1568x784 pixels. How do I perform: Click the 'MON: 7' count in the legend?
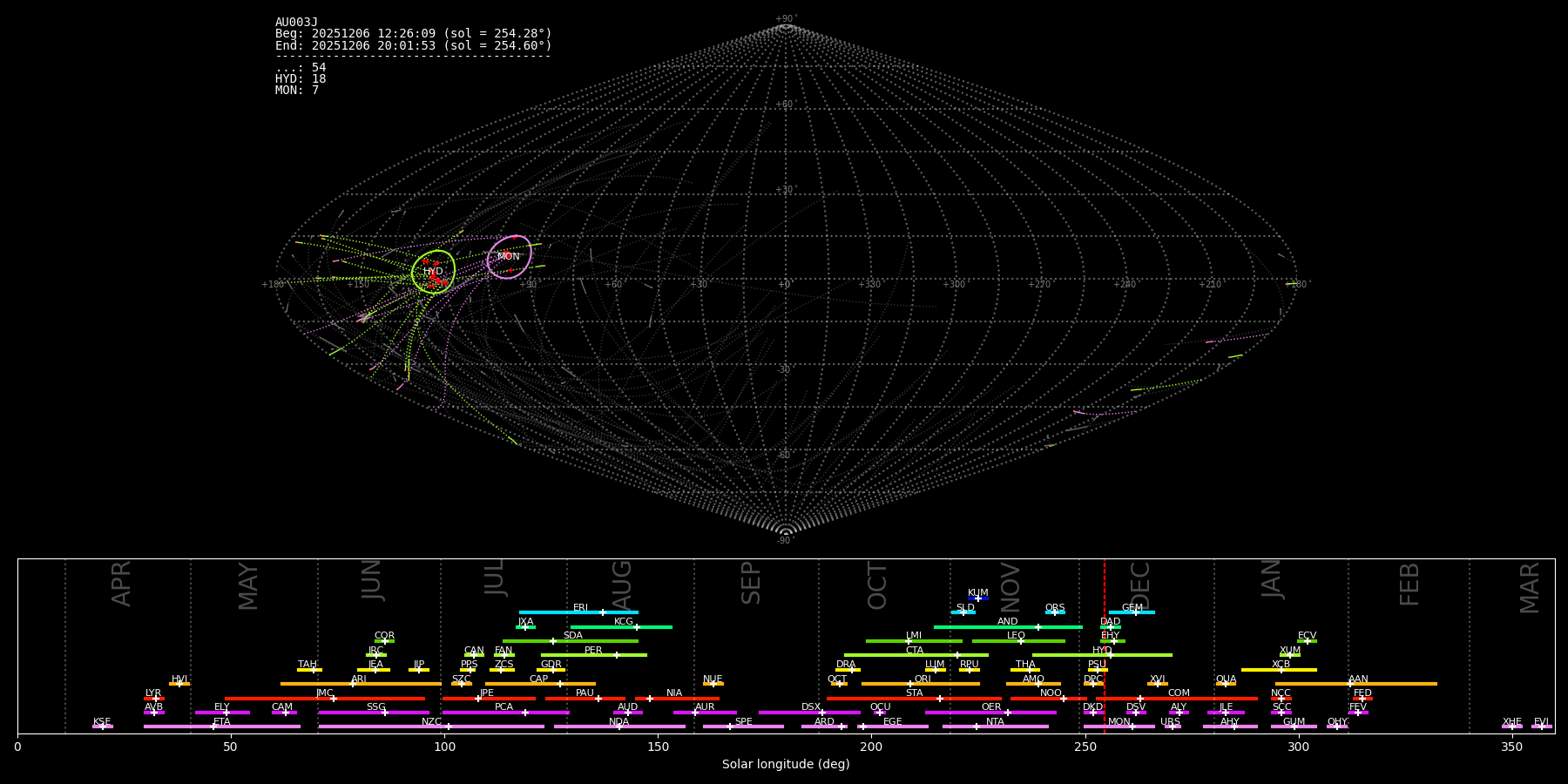297,91
